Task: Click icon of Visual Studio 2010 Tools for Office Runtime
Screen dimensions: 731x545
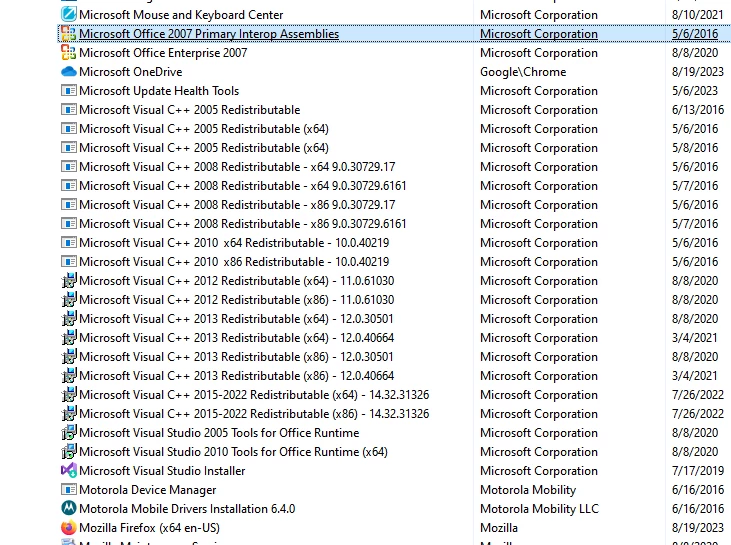Action: coord(69,452)
